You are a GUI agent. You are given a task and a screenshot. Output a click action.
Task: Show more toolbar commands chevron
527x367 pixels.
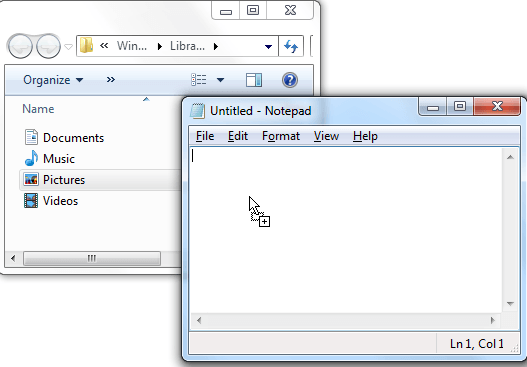[x=111, y=80]
